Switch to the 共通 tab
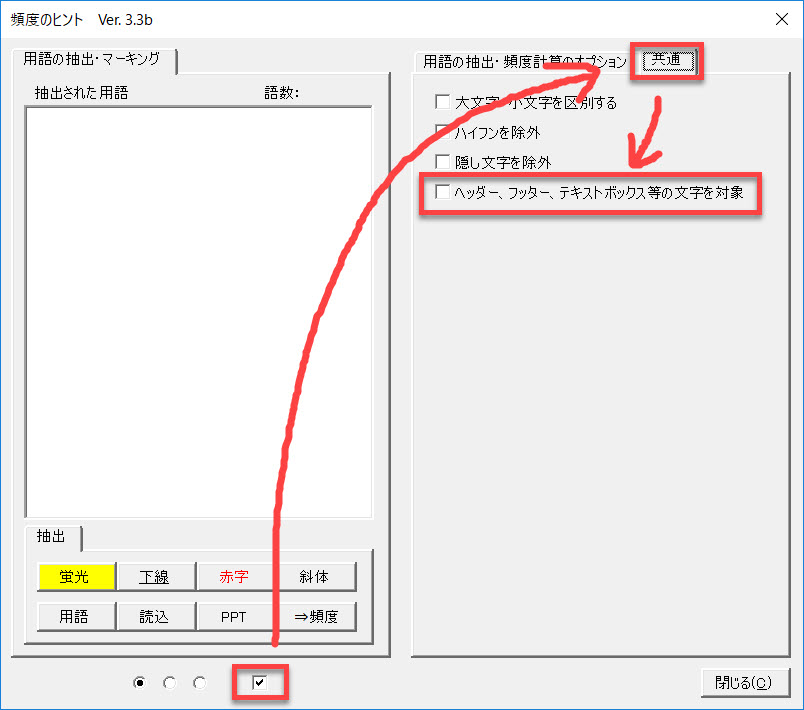This screenshot has height=710, width=804. [666, 61]
